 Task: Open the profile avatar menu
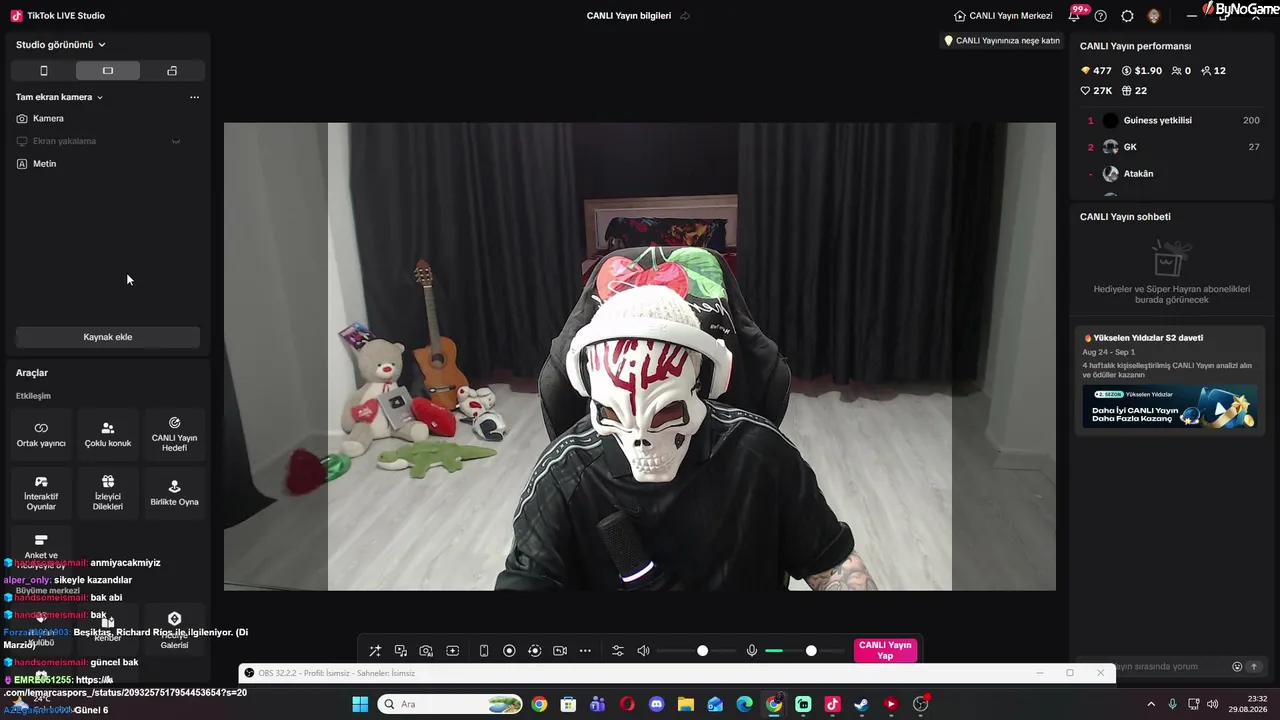click(x=1154, y=16)
